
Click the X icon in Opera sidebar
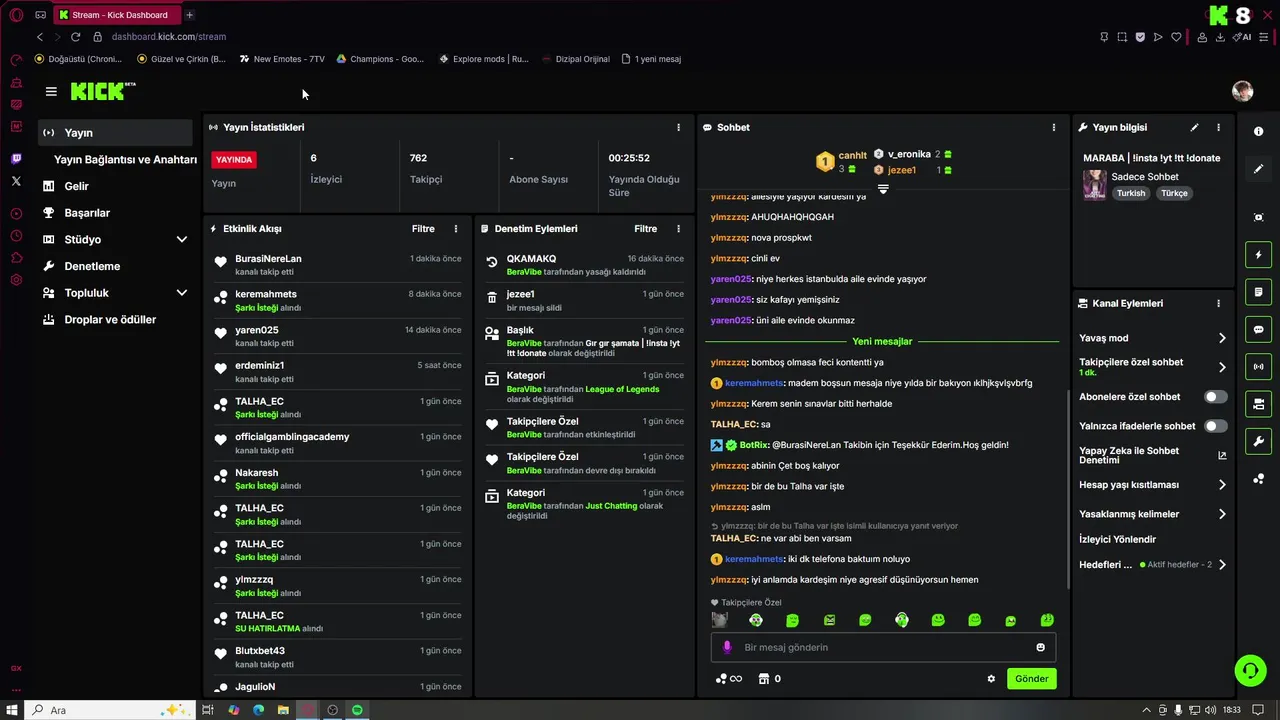pos(16,181)
